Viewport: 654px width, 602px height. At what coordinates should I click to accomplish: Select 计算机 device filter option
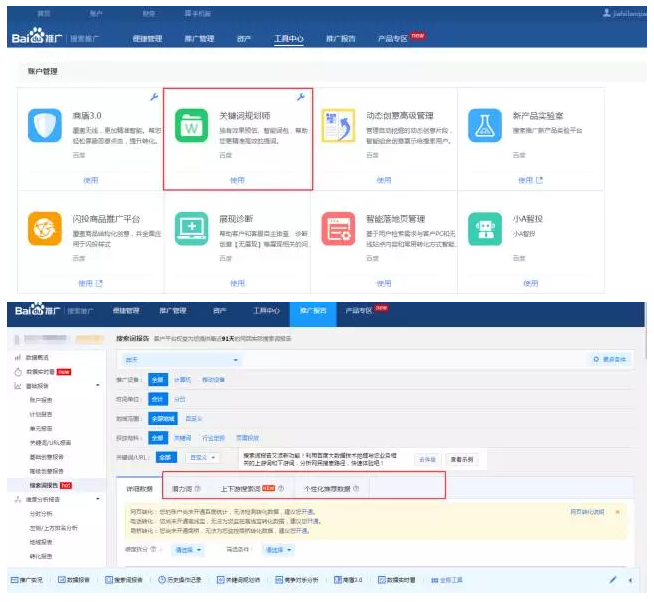point(182,380)
